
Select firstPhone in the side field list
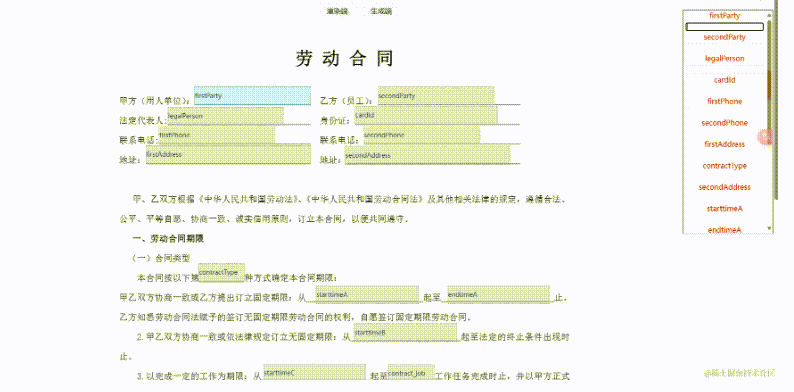(x=724, y=101)
